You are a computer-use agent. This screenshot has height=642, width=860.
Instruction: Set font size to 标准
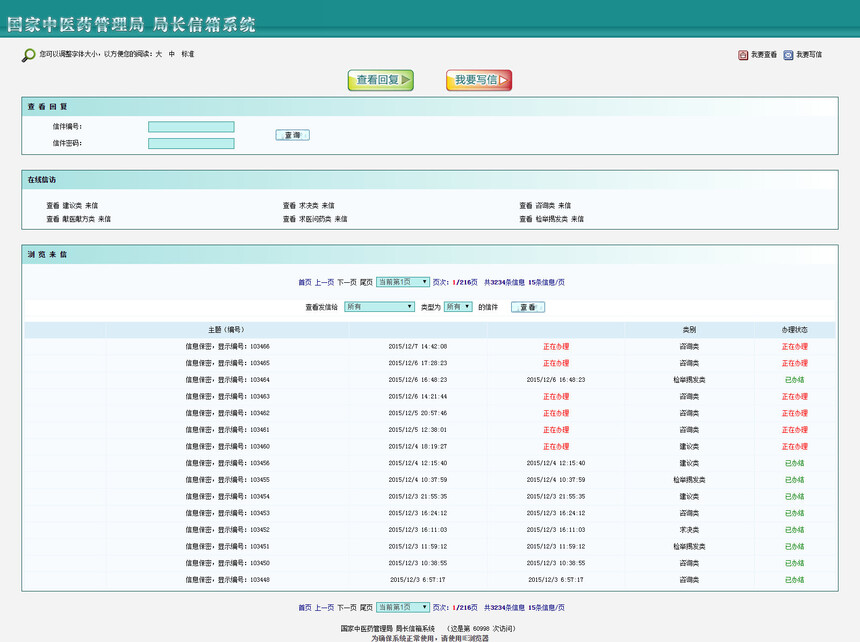pos(187,54)
